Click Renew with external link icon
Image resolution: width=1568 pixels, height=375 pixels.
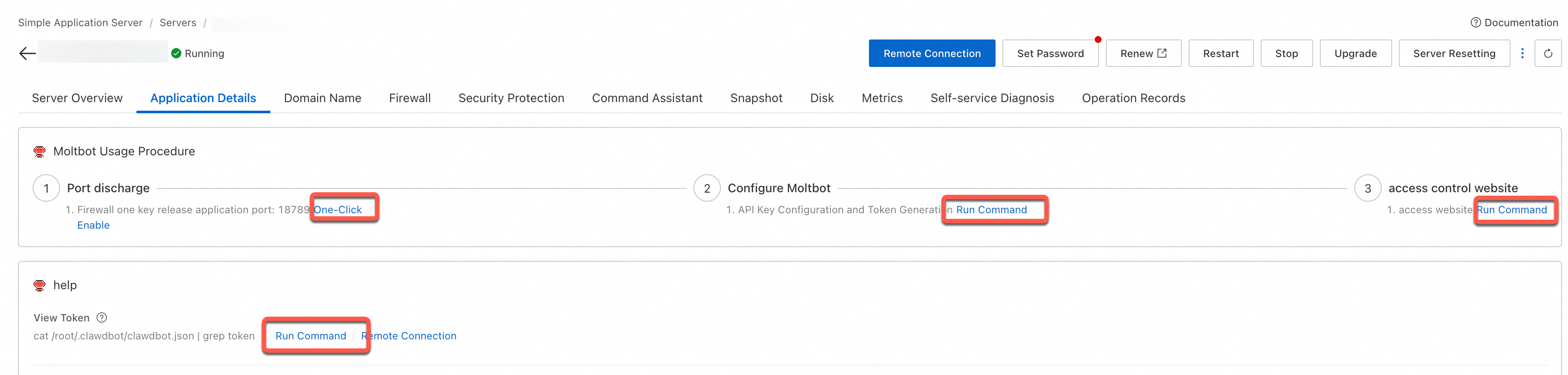point(1142,54)
